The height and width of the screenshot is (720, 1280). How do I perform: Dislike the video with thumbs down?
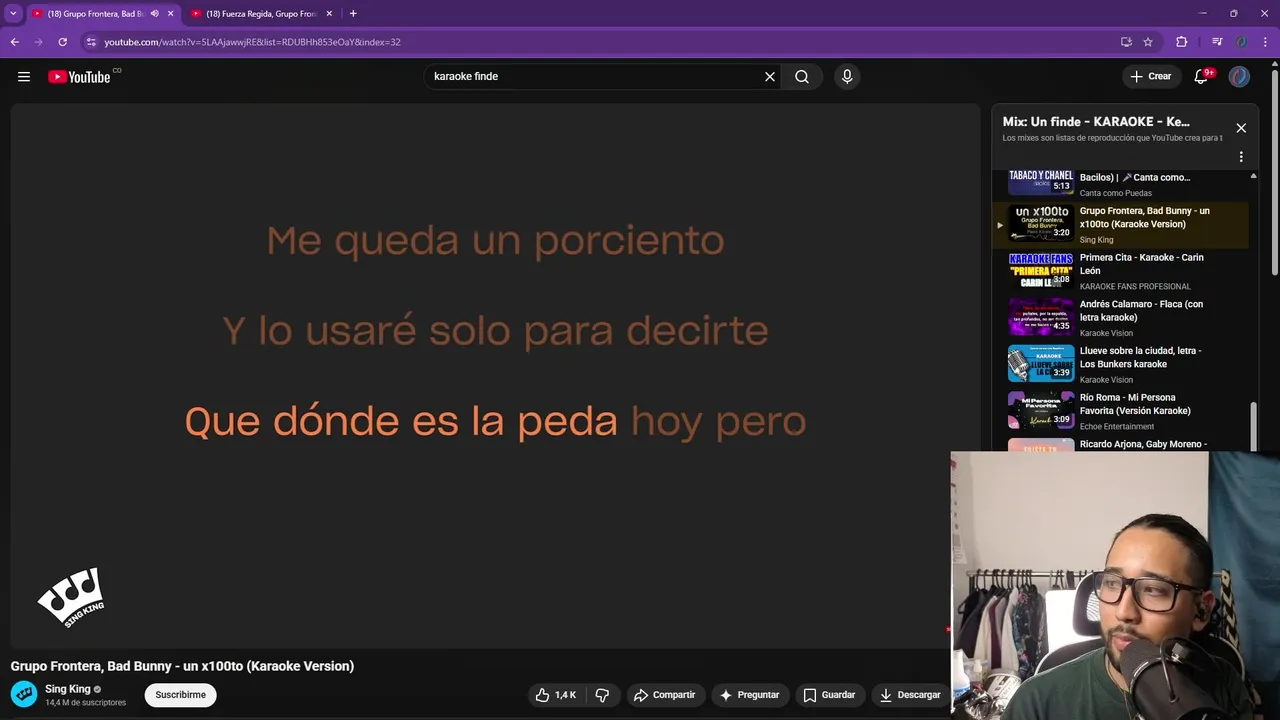tap(602, 695)
